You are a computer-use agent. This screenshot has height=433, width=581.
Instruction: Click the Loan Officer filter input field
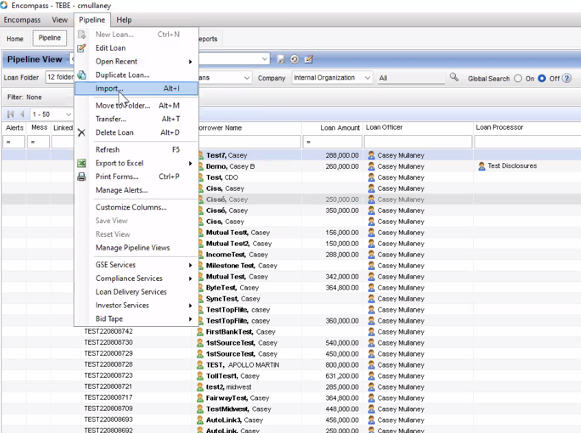418,142
